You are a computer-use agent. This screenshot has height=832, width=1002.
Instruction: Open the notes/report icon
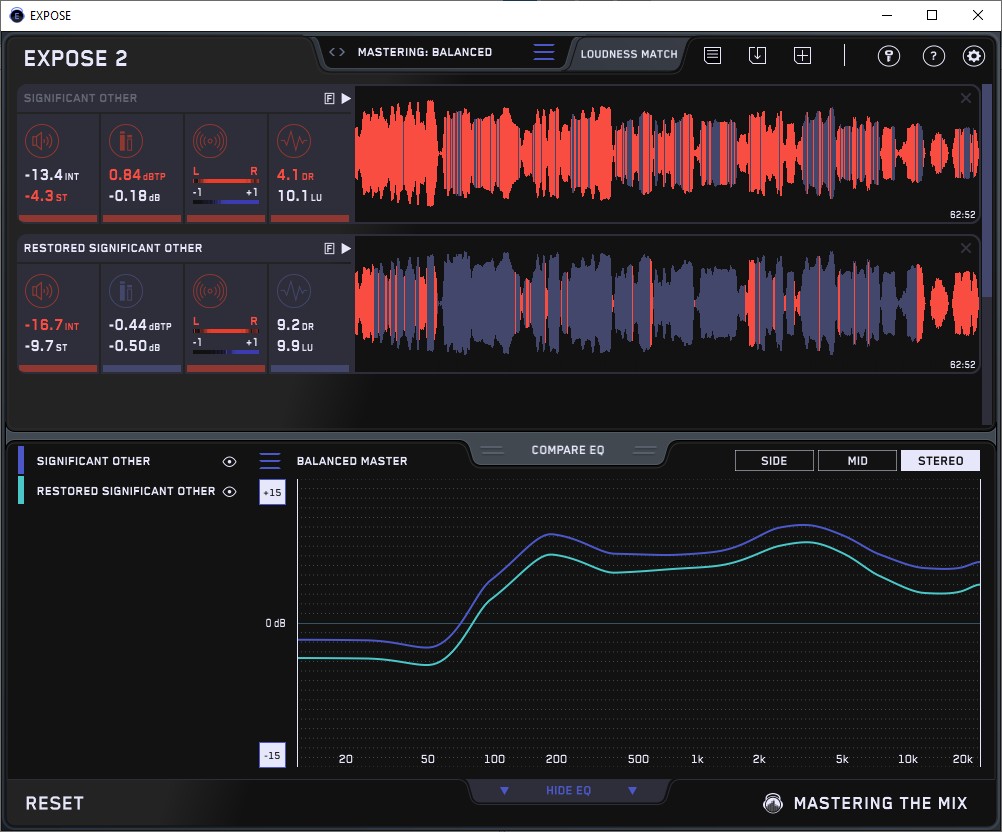(712, 56)
